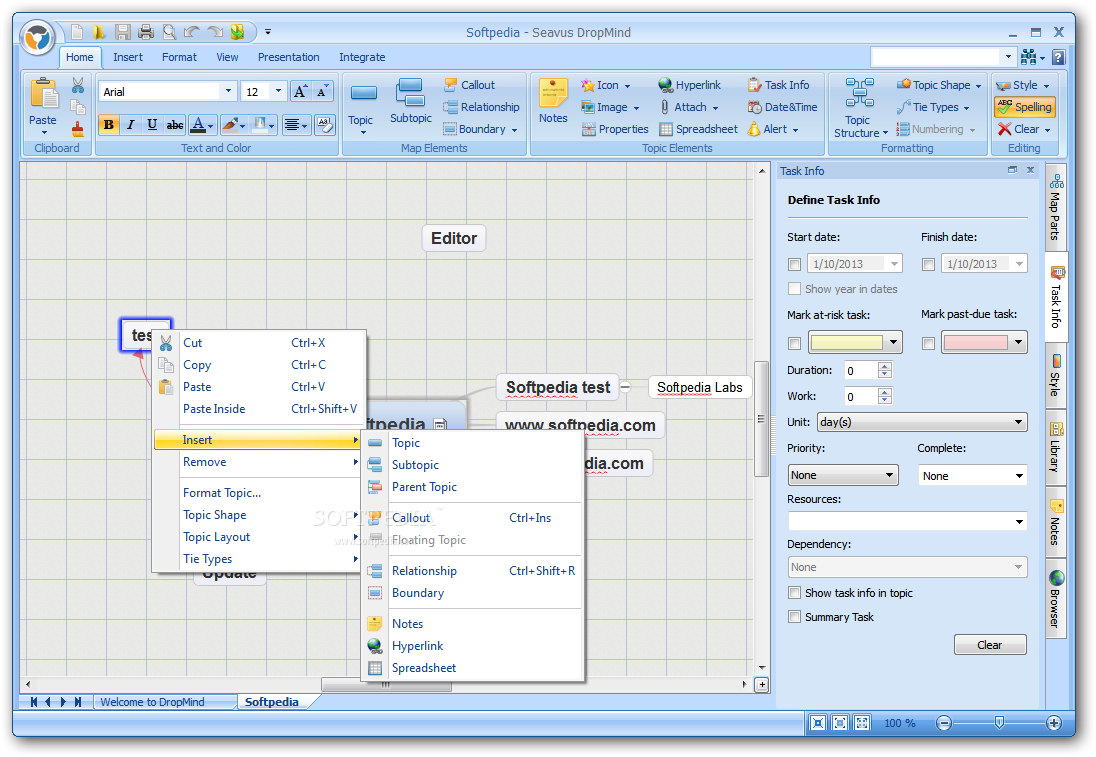Select the Editor topic node
Image resolution: width=1096 pixels, height=757 pixels.
point(454,238)
